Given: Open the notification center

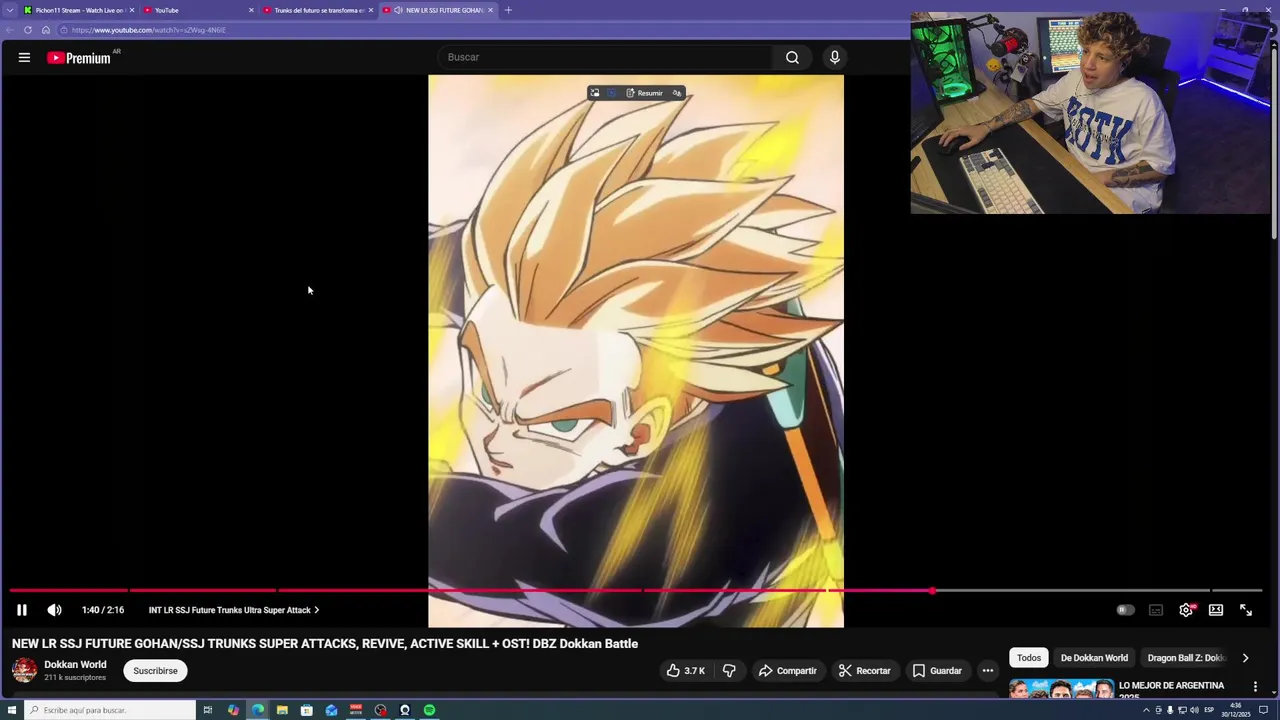Looking at the screenshot, I should pos(1263,710).
